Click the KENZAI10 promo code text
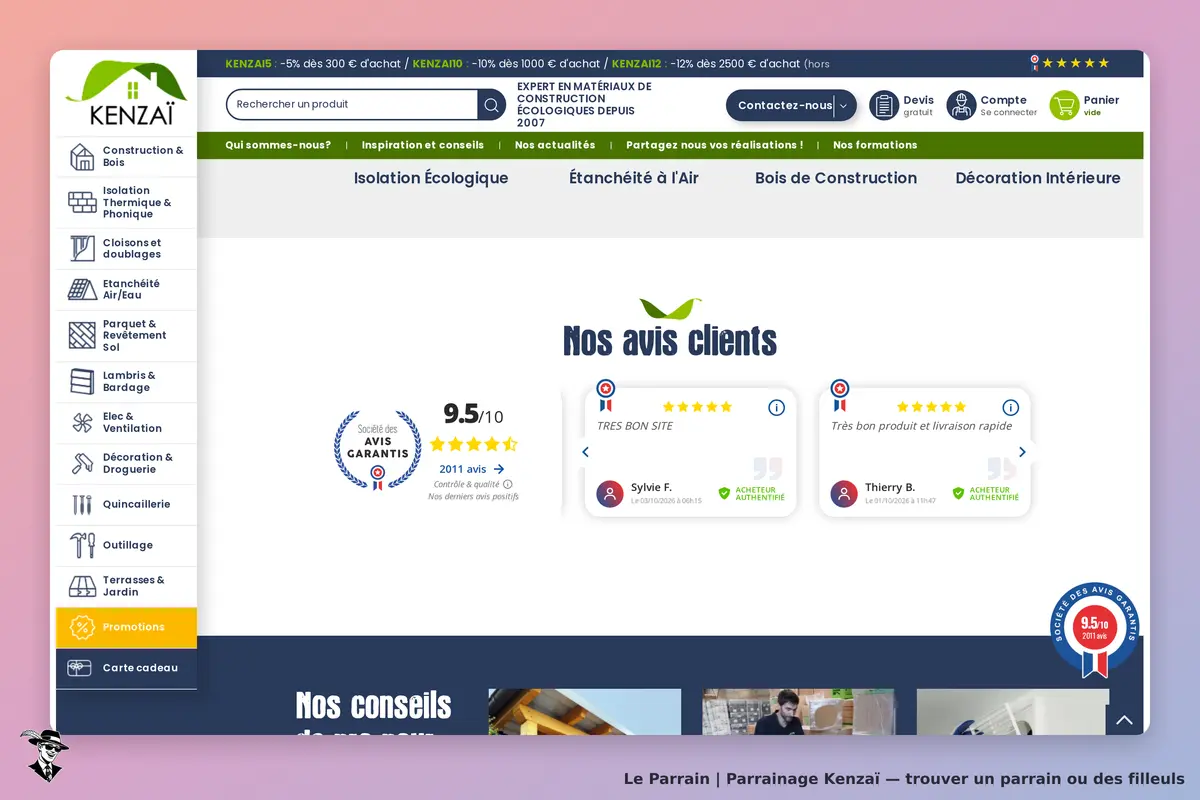Viewport: 1200px width, 800px height. tap(437, 64)
